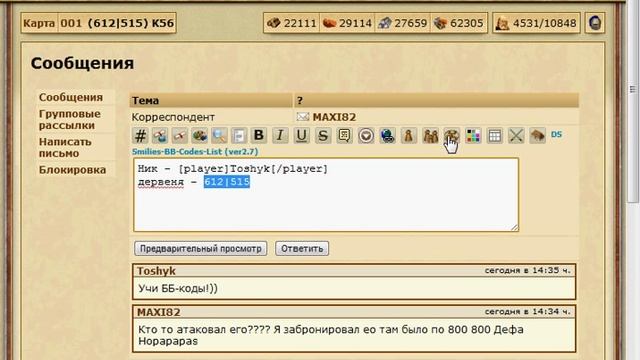Click the iron resource icon 27659

point(384,23)
